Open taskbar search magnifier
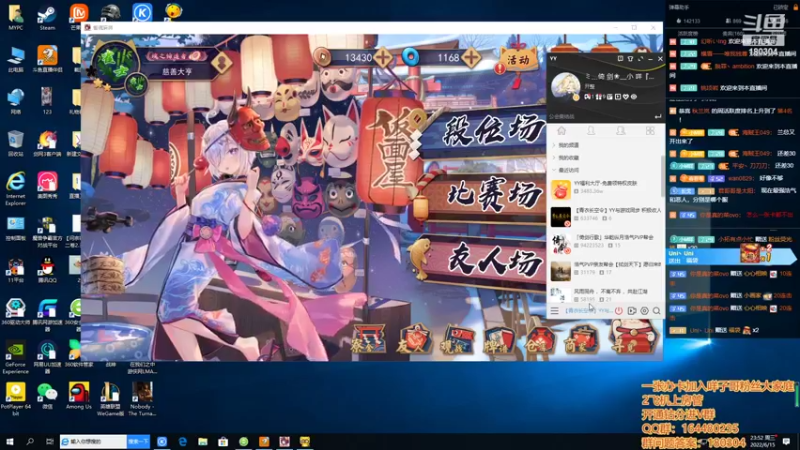800x450 pixels. coord(30,441)
